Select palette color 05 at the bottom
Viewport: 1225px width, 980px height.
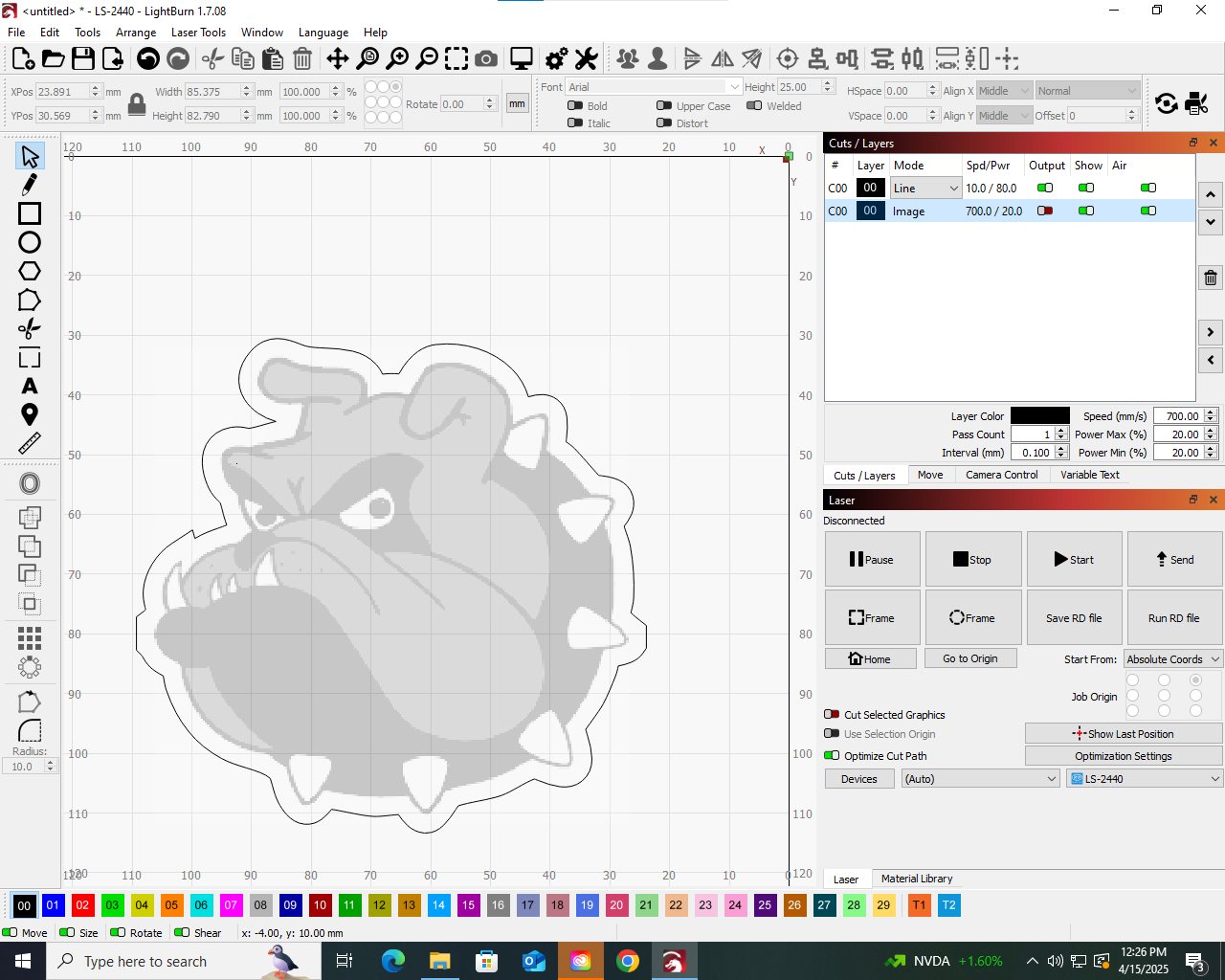[171, 904]
